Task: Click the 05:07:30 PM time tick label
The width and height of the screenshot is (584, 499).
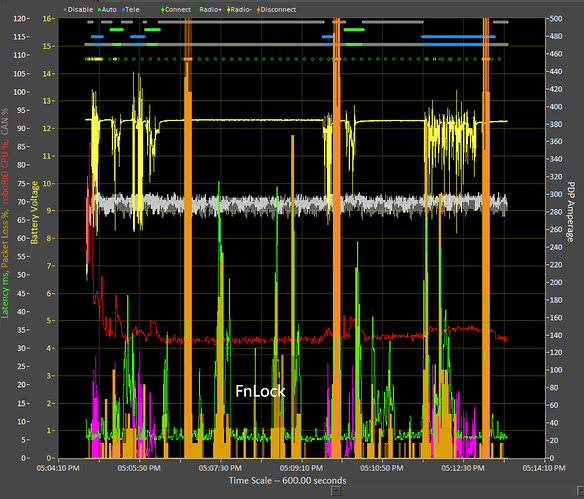Action: (220, 468)
